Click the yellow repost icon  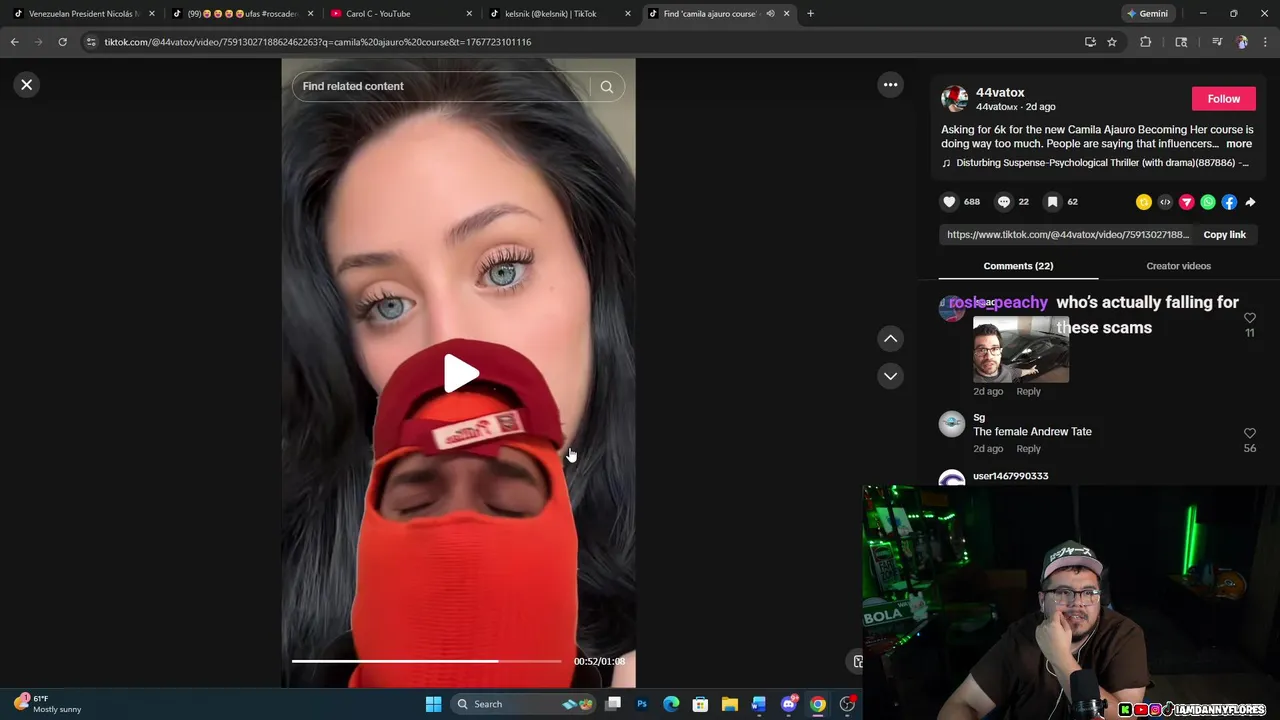(x=1144, y=202)
